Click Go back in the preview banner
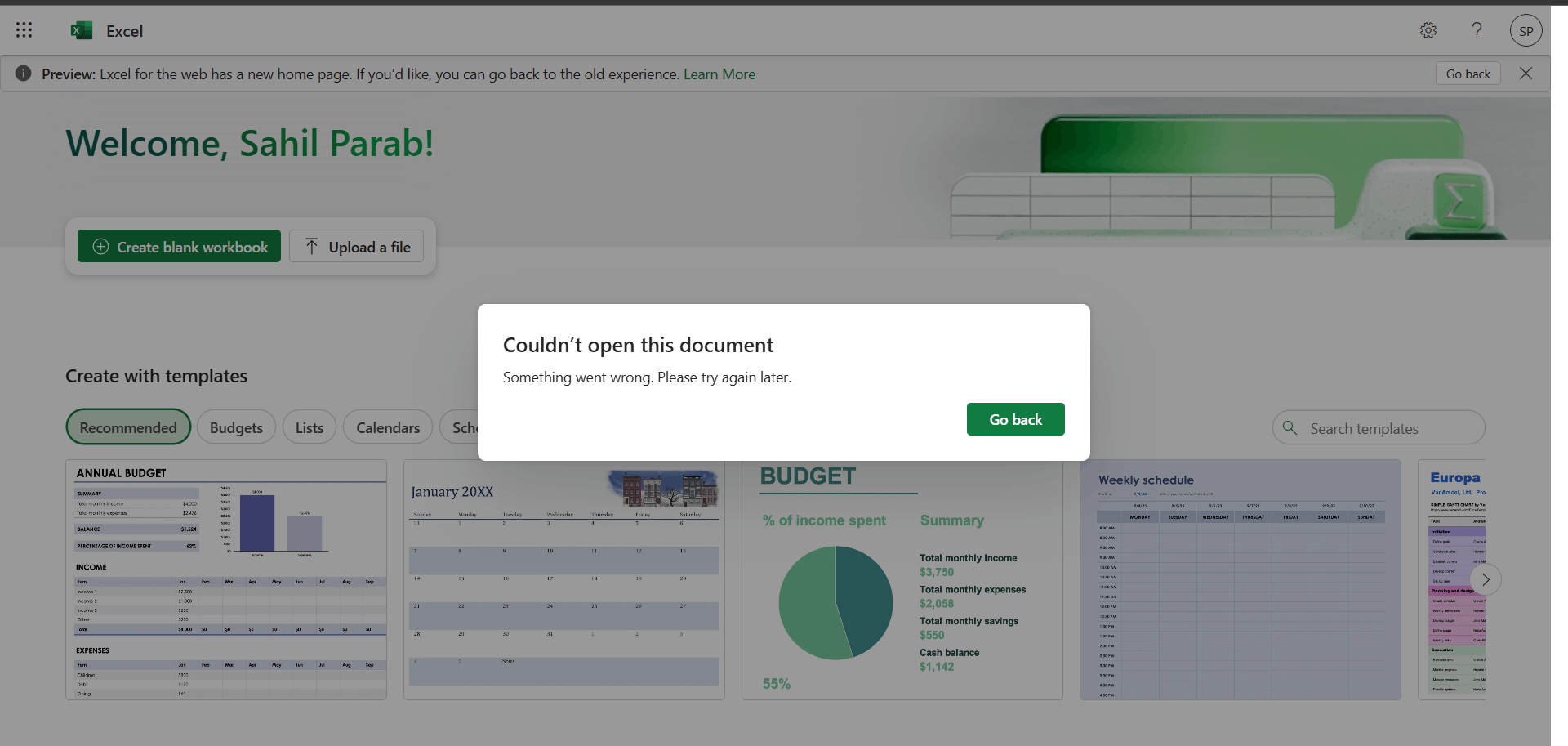 [x=1468, y=74]
